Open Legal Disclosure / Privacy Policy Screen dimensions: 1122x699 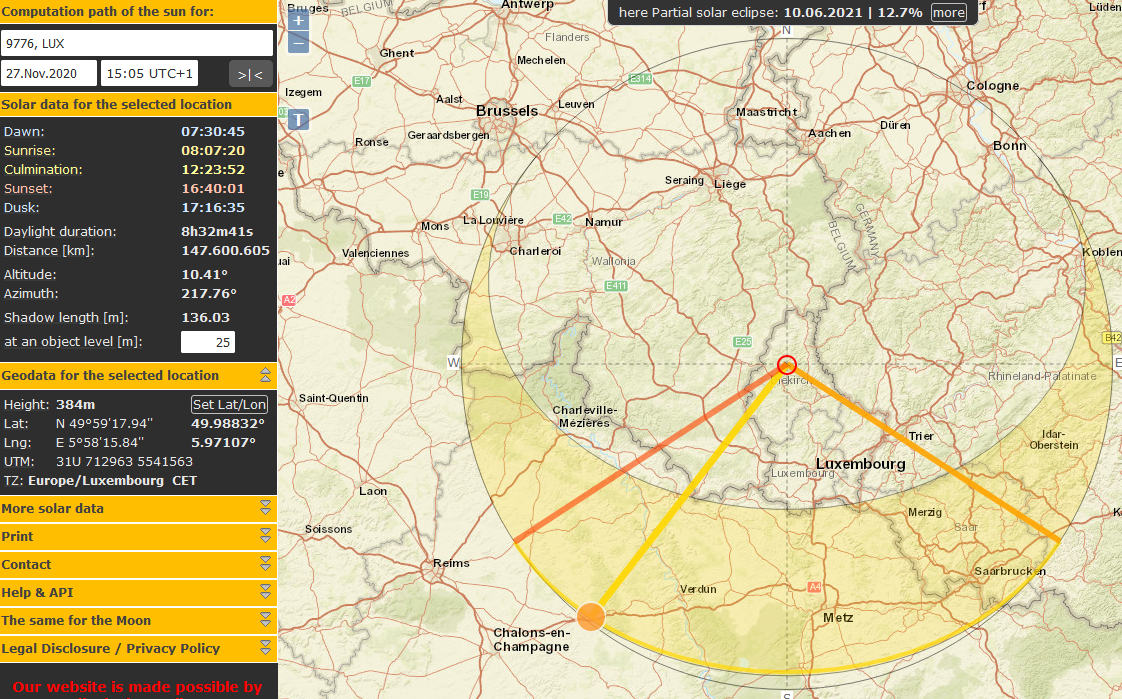click(138, 648)
